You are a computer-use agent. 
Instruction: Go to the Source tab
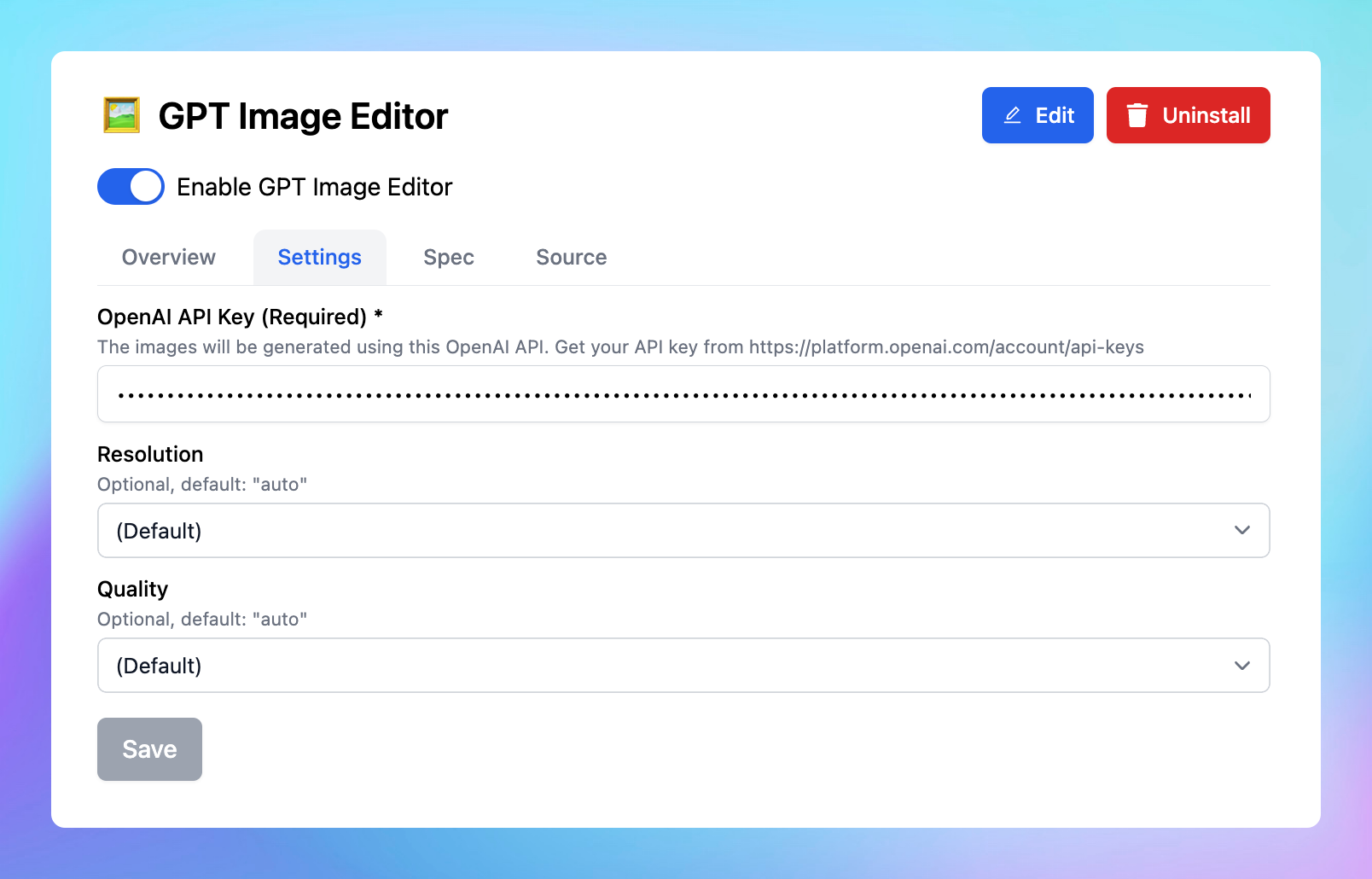pyautogui.click(x=572, y=258)
